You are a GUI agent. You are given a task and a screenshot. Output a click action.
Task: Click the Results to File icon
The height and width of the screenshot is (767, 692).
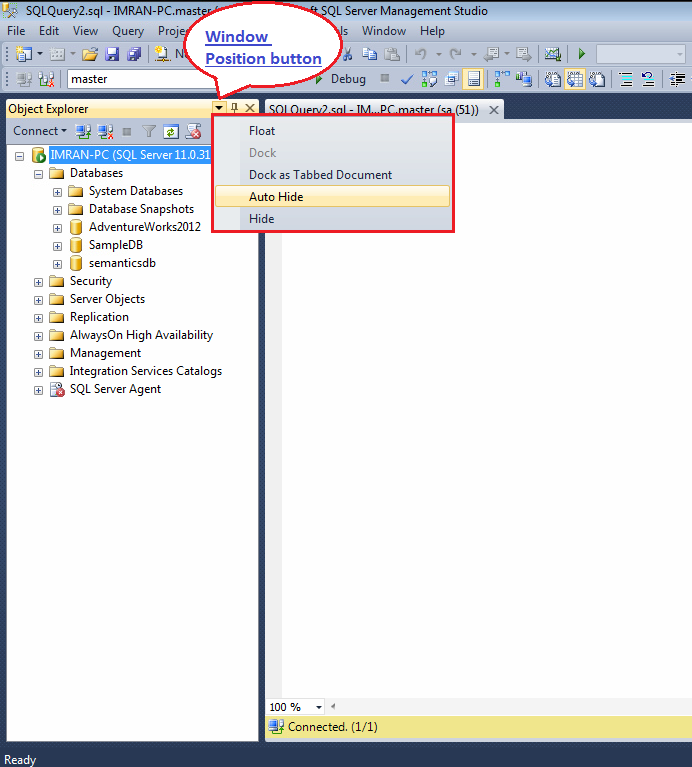tap(597, 79)
